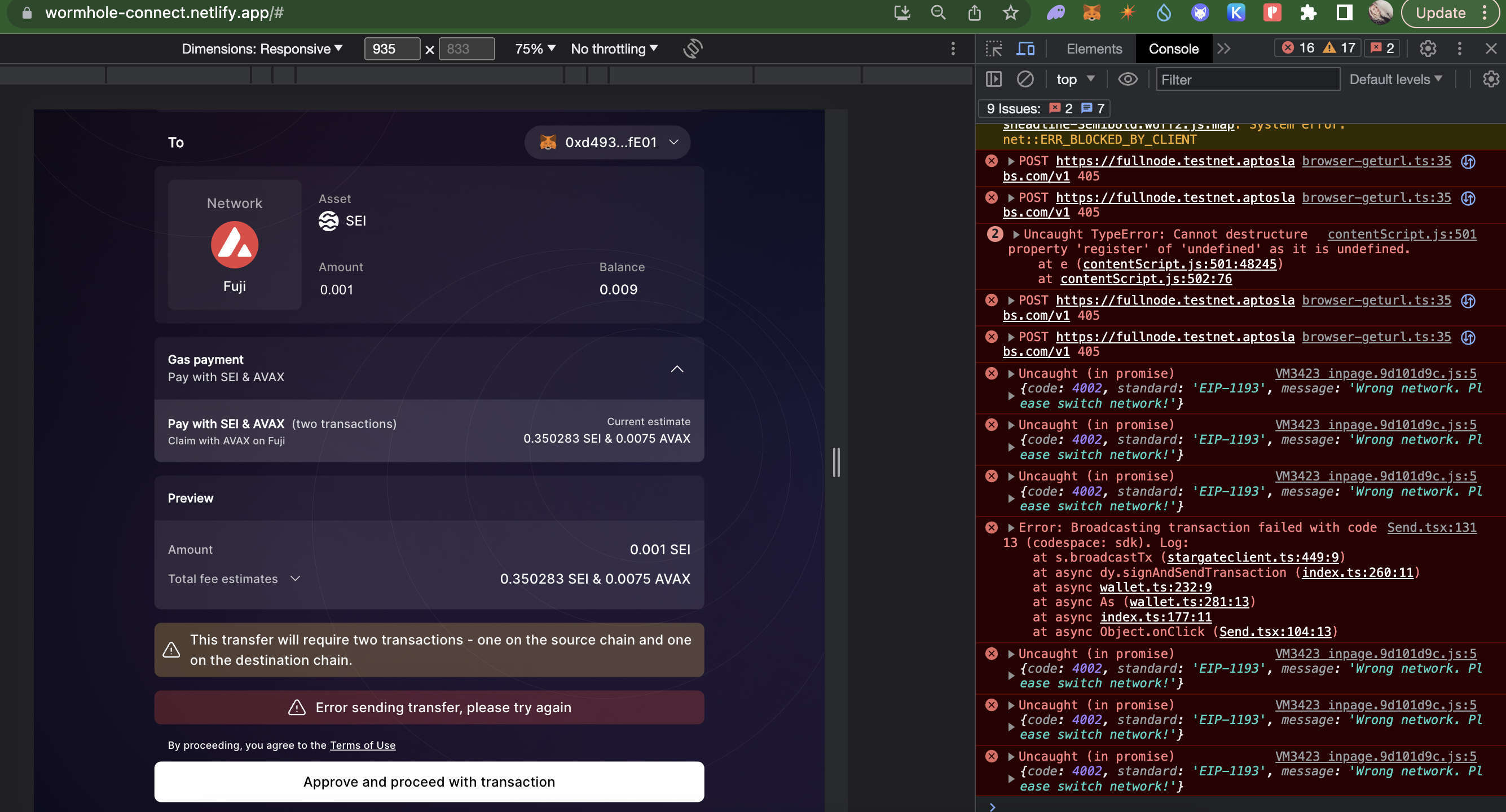The width and height of the screenshot is (1506, 812).
Task: Click Approve and proceed with transaction
Action: coord(429,782)
